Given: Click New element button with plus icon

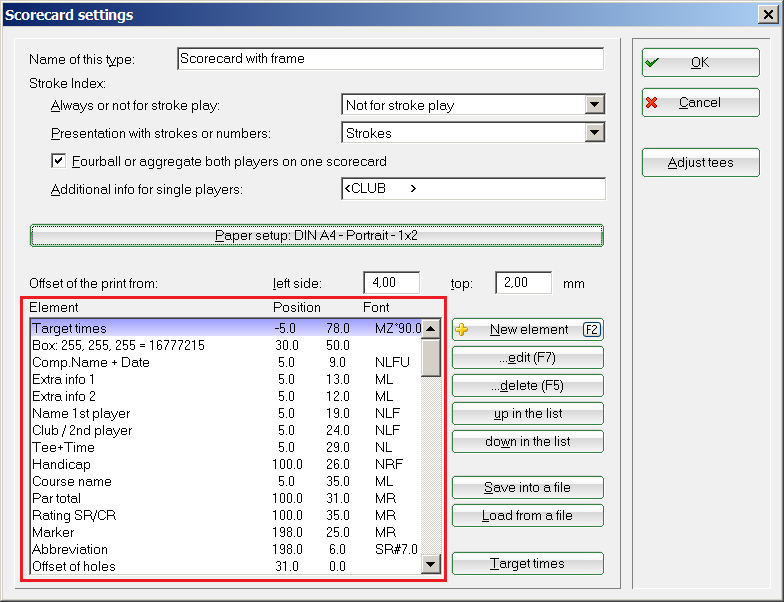Looking at the screenshot, I should pyautogui.click(x=528, y=330).
